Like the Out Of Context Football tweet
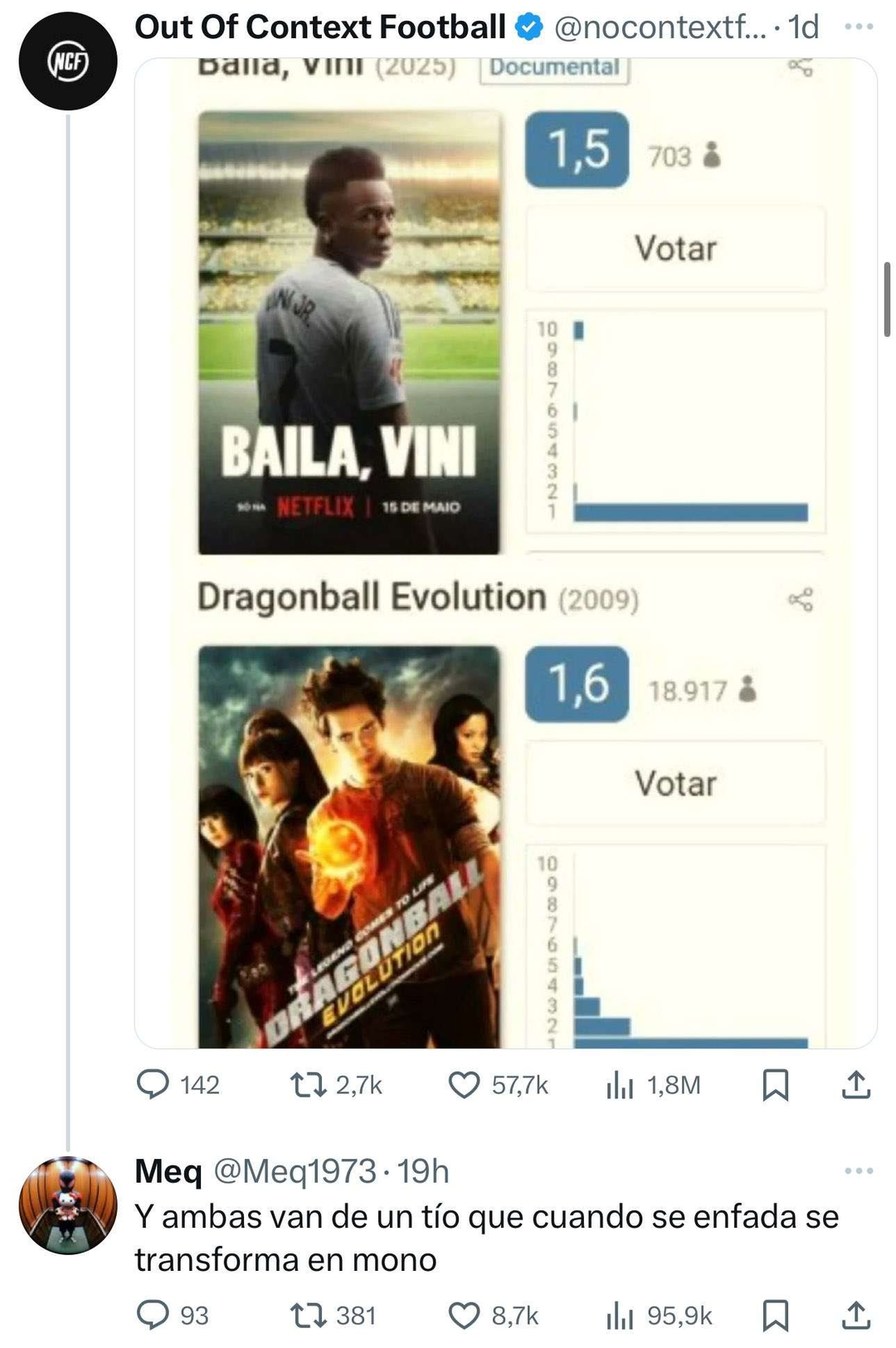This screenshot has height=1348, width=896. (x=464, y=1084)
